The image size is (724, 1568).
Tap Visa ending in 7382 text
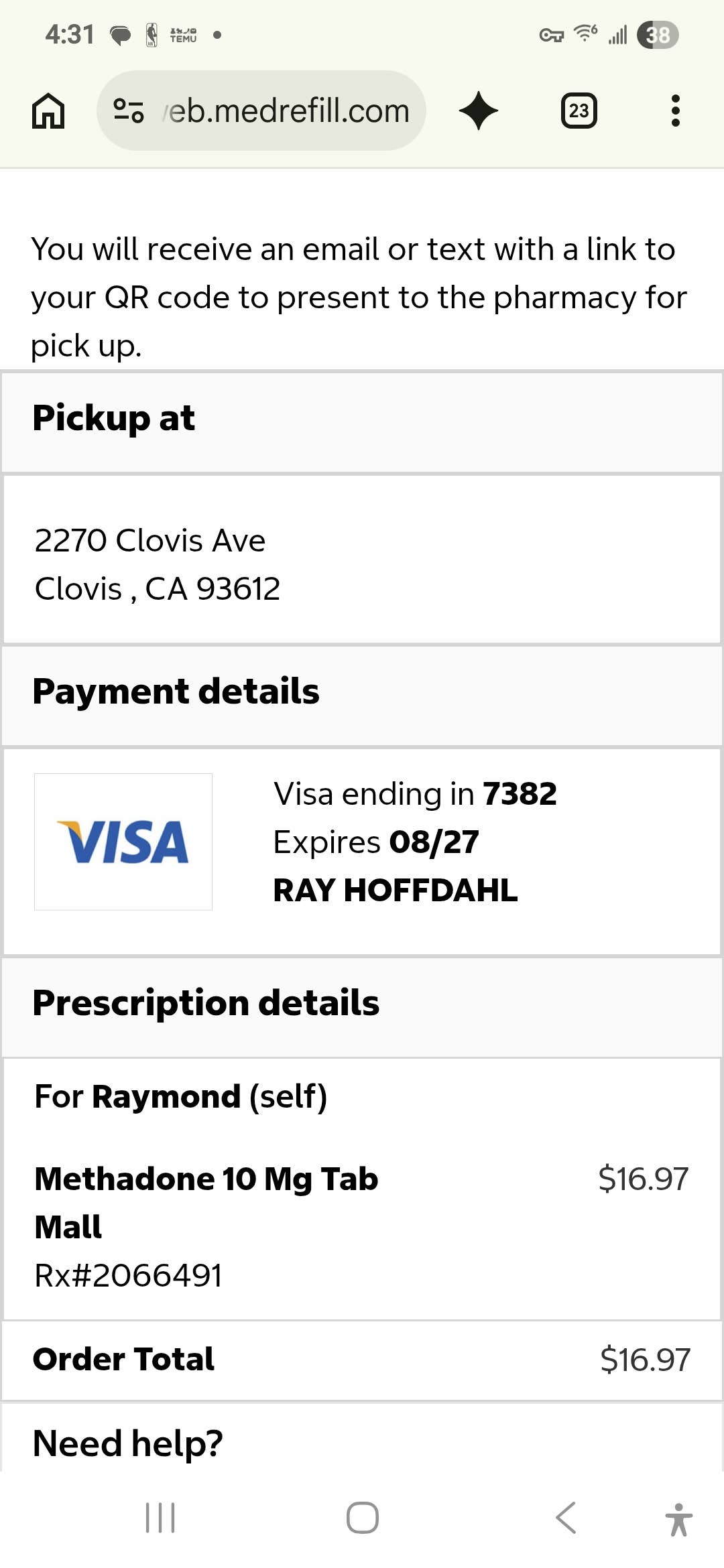click(415, 794)
